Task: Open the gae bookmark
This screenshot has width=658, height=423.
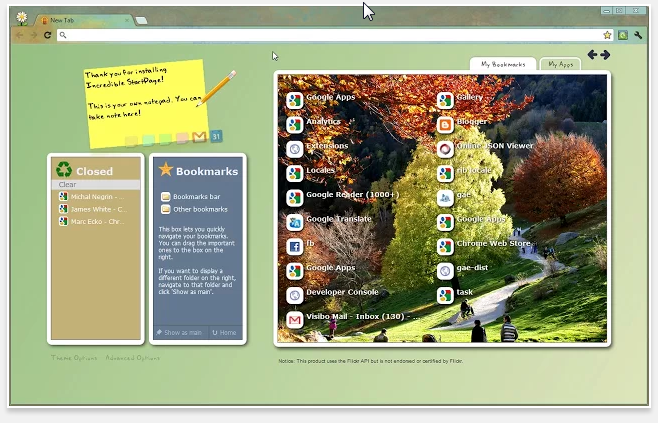Action: click(x=454, y=197)
